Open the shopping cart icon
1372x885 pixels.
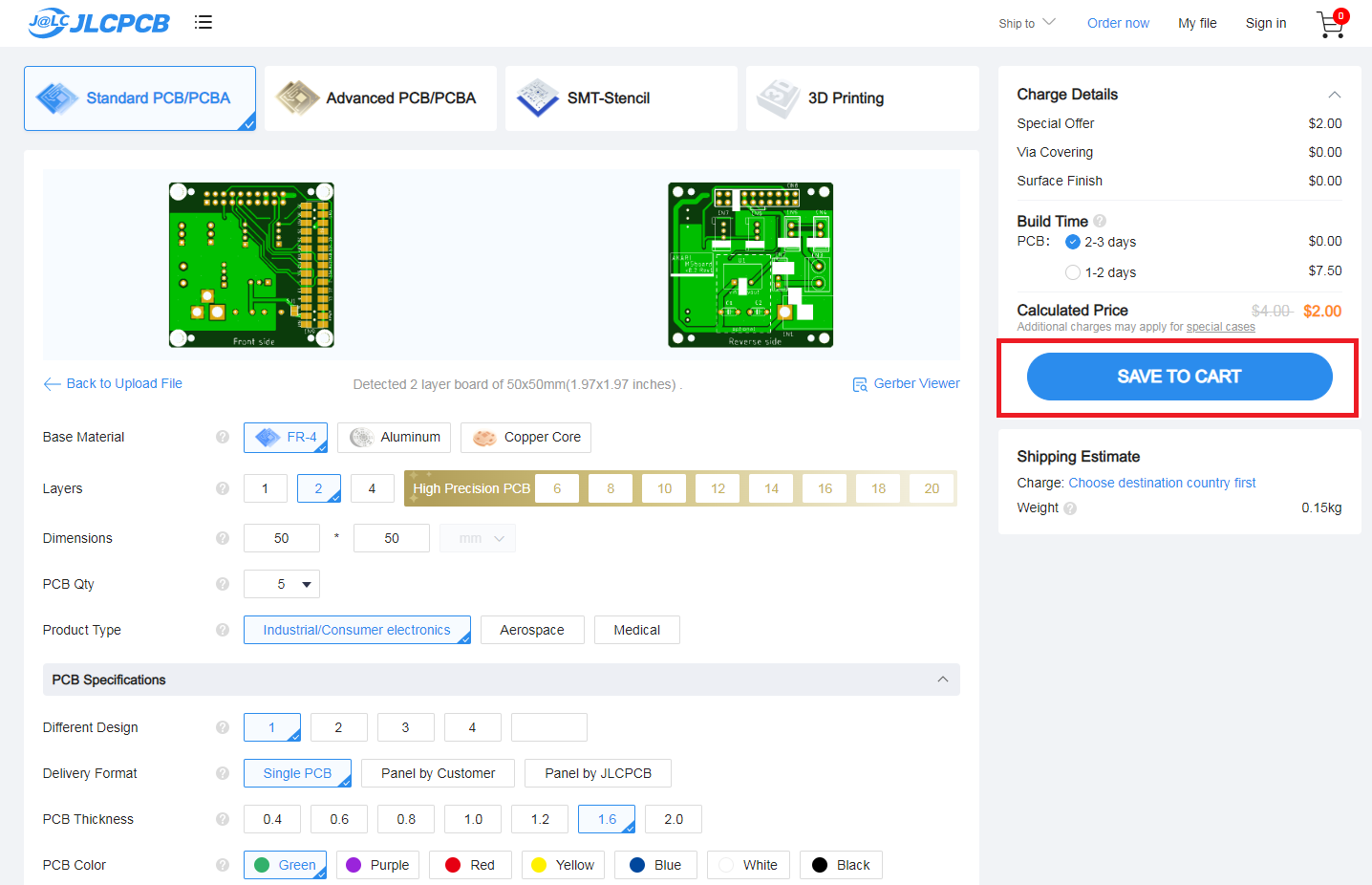click(x=1330, y=24)
